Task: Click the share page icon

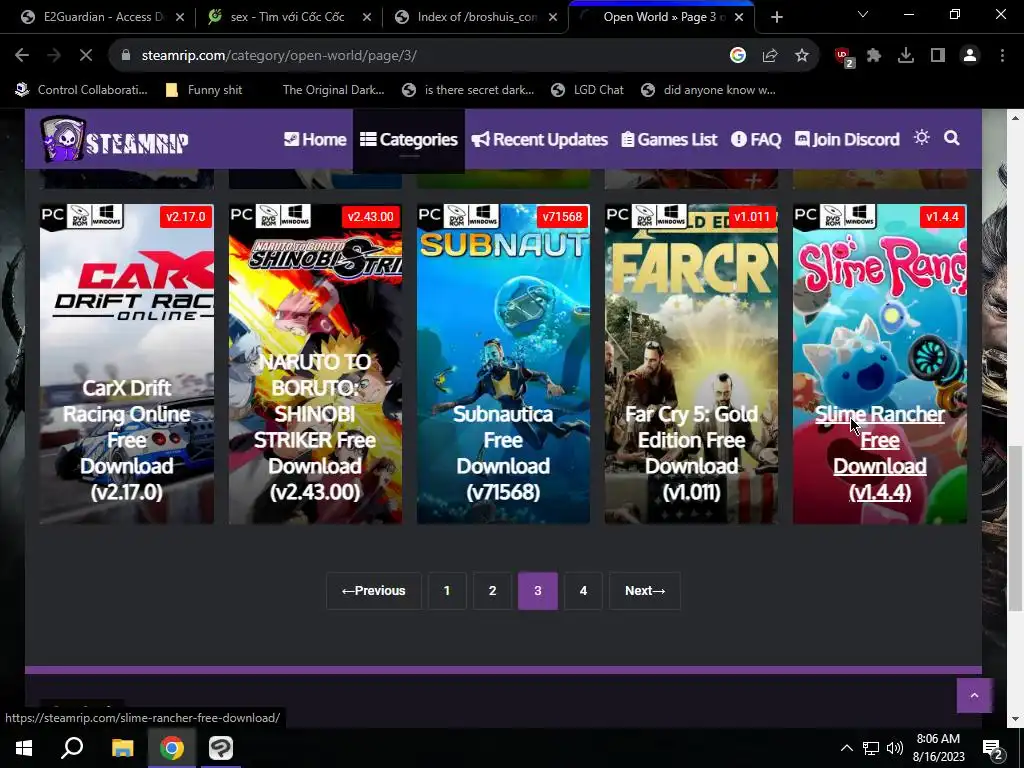Action: coord(770,56)
